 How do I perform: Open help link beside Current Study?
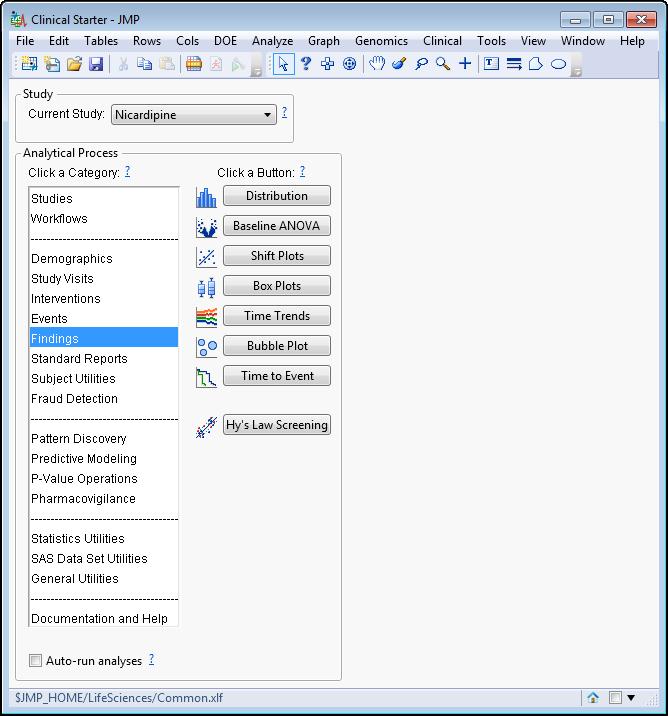(284, 112)
